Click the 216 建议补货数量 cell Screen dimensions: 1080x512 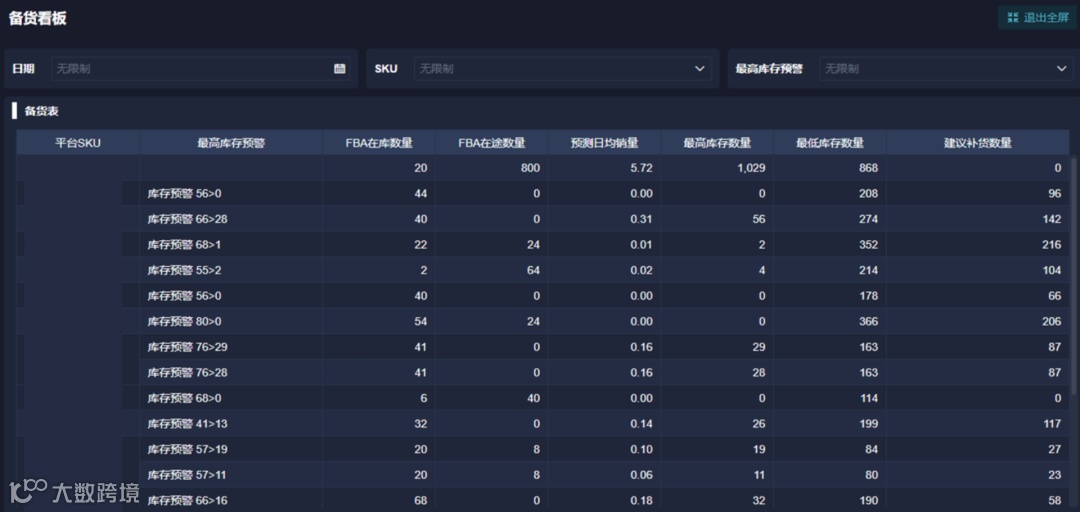(977, 245)
